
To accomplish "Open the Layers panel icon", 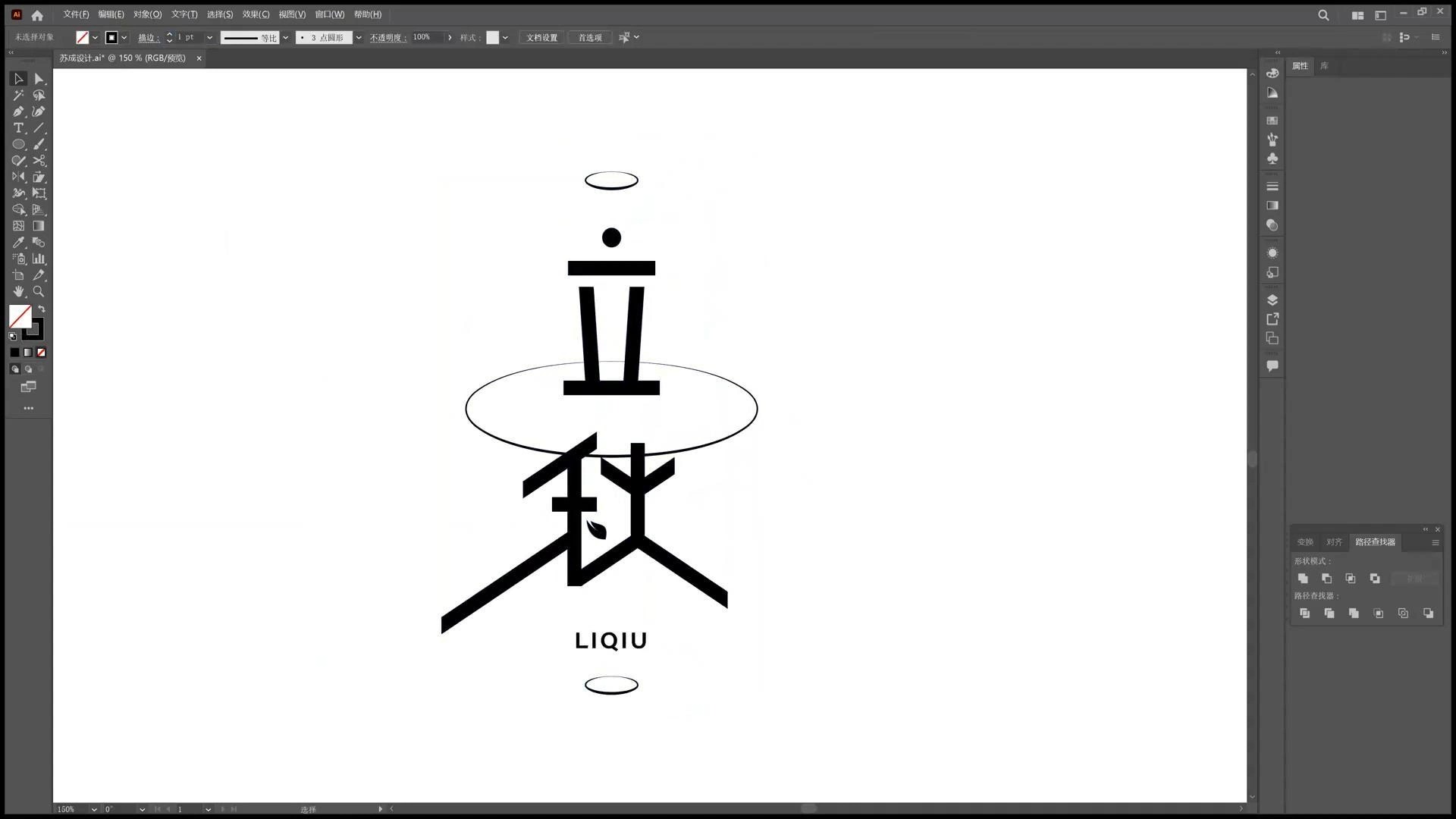I will [1272, 300].
